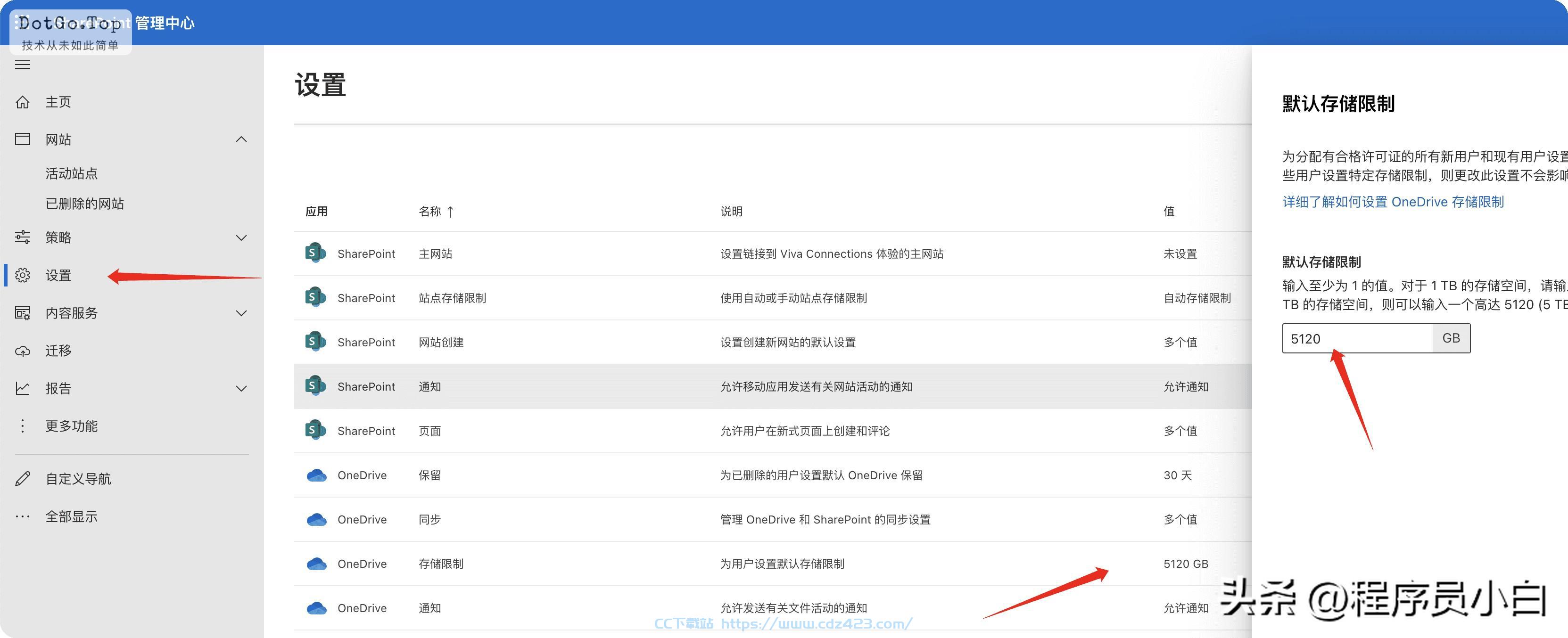
Task: Open 自定义导航 in the sidebar
Action: 79,479
